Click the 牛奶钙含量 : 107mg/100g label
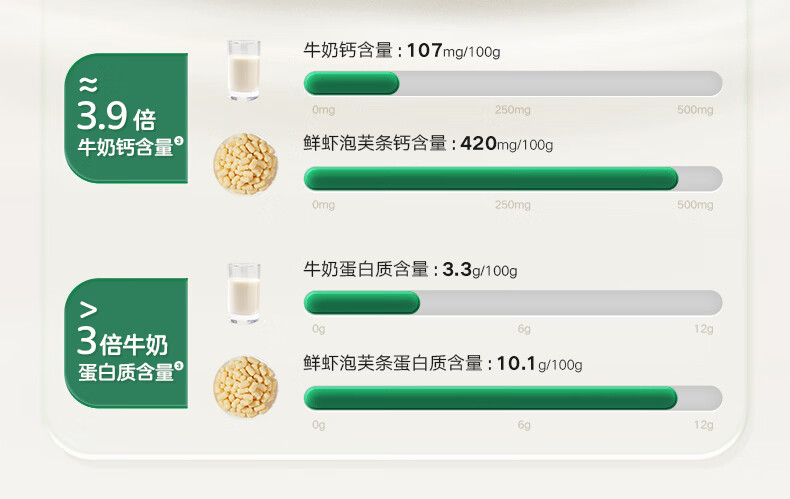Screen dimensions: 790x499 402,50
